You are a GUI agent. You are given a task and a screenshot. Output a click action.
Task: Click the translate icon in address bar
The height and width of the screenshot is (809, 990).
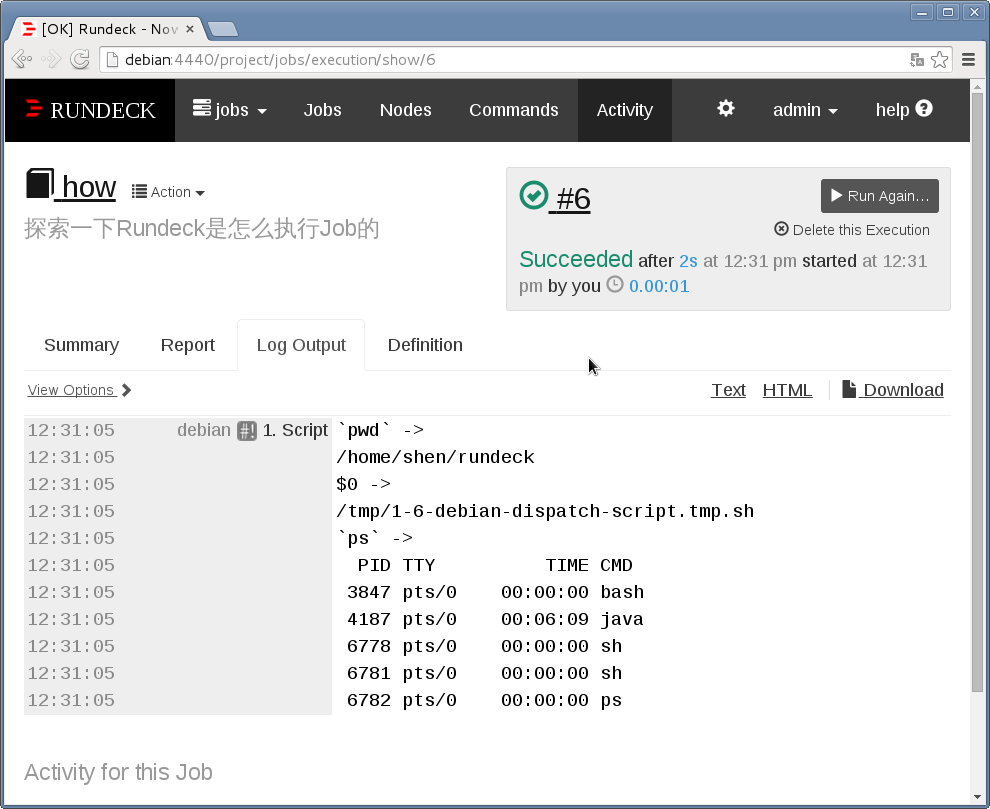(x=917, y=60)
